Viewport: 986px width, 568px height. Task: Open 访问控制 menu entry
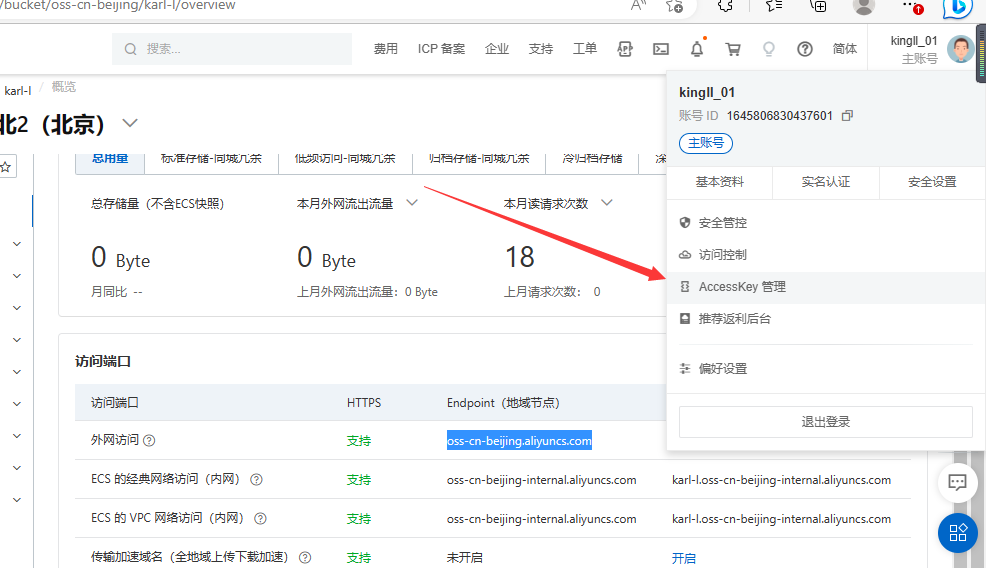[x=826, y=255]
